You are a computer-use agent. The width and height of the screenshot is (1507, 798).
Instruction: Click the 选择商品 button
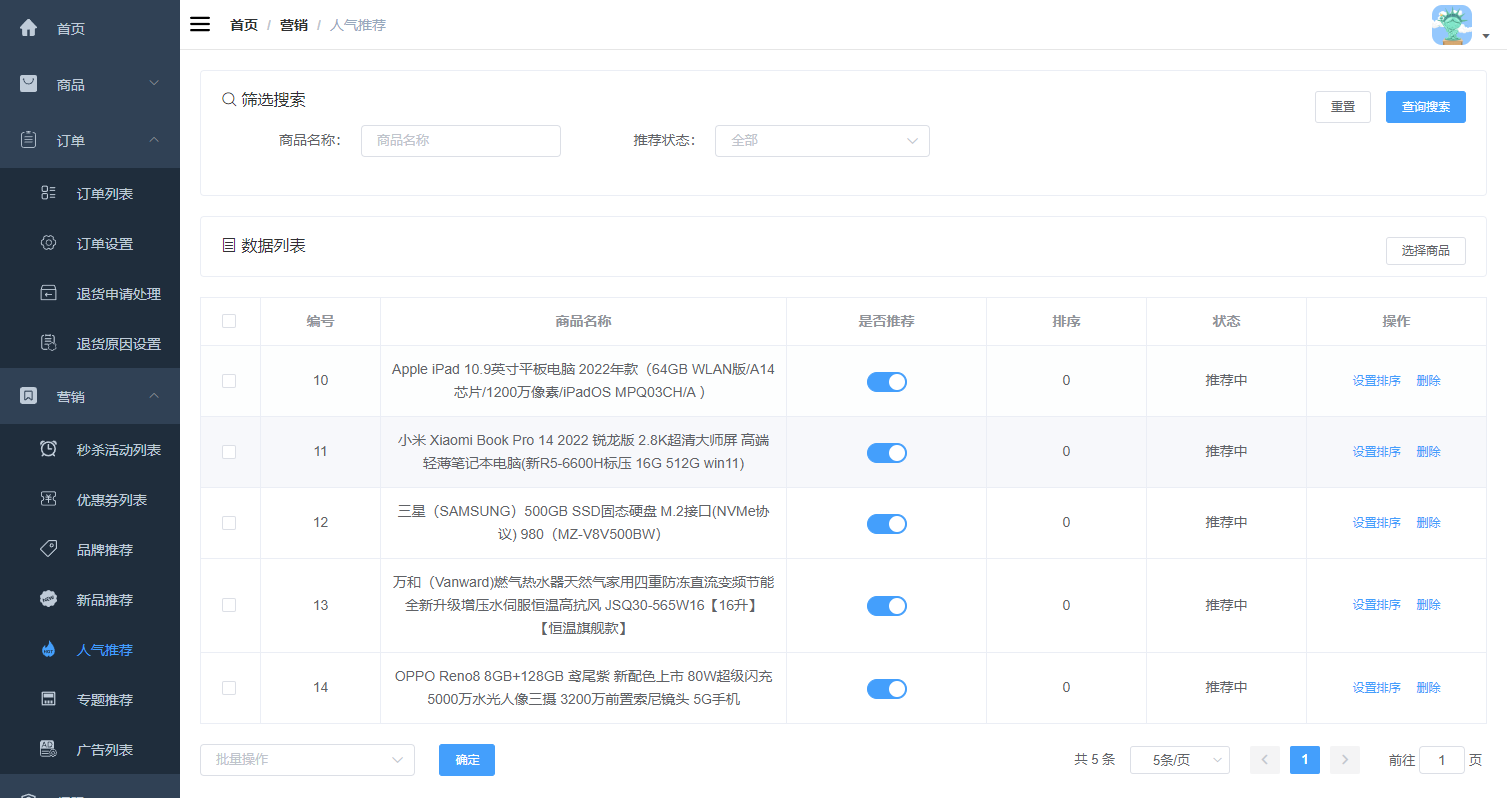[x=1426, y=251]
